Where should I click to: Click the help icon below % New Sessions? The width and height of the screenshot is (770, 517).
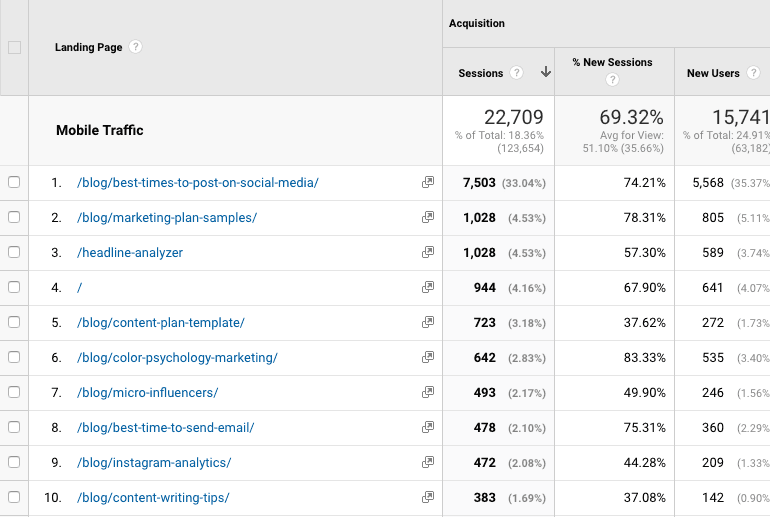612,80
